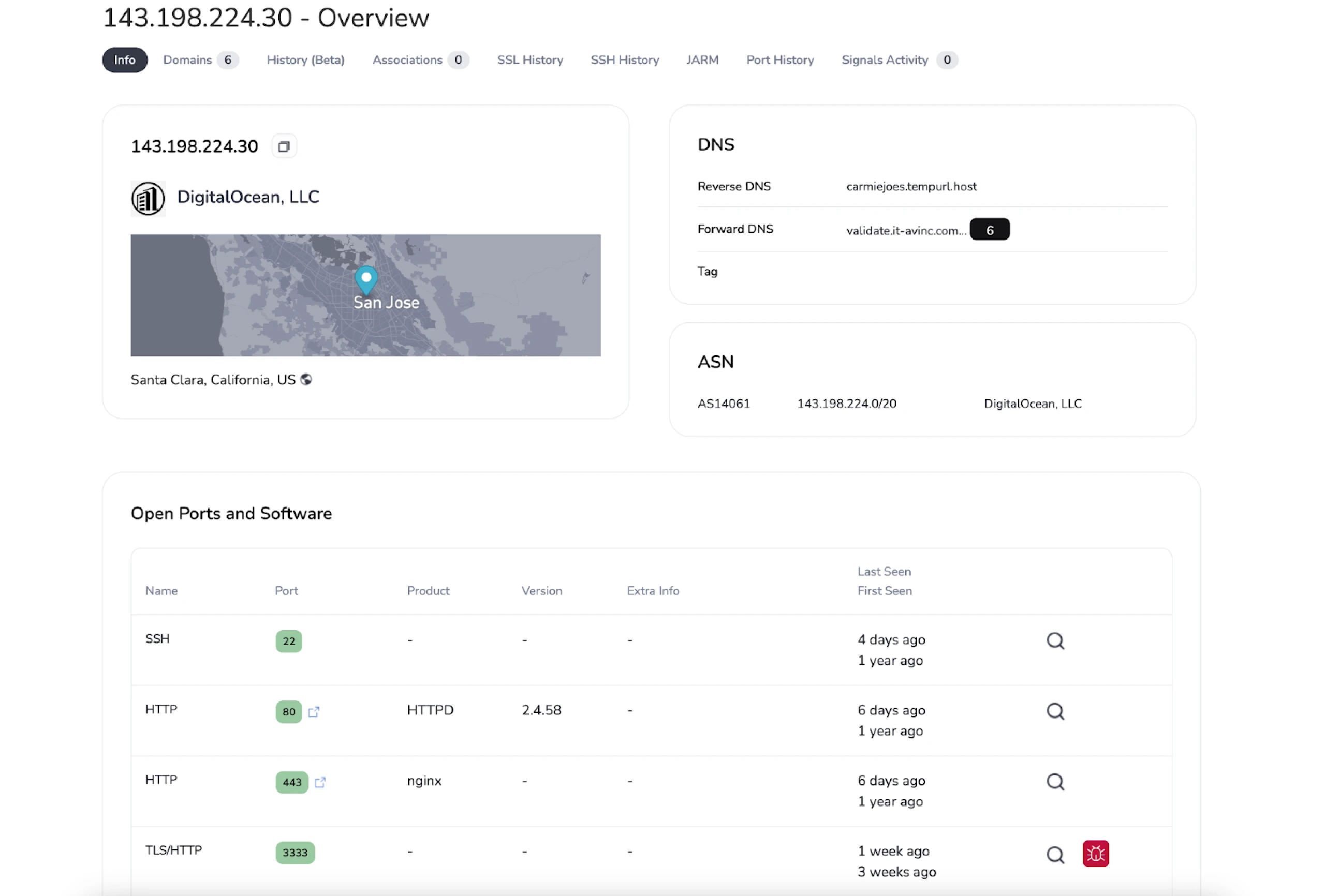Click the external link icon on port 80
Viewport: 1325px width, 896px height.
coord(313,711)
